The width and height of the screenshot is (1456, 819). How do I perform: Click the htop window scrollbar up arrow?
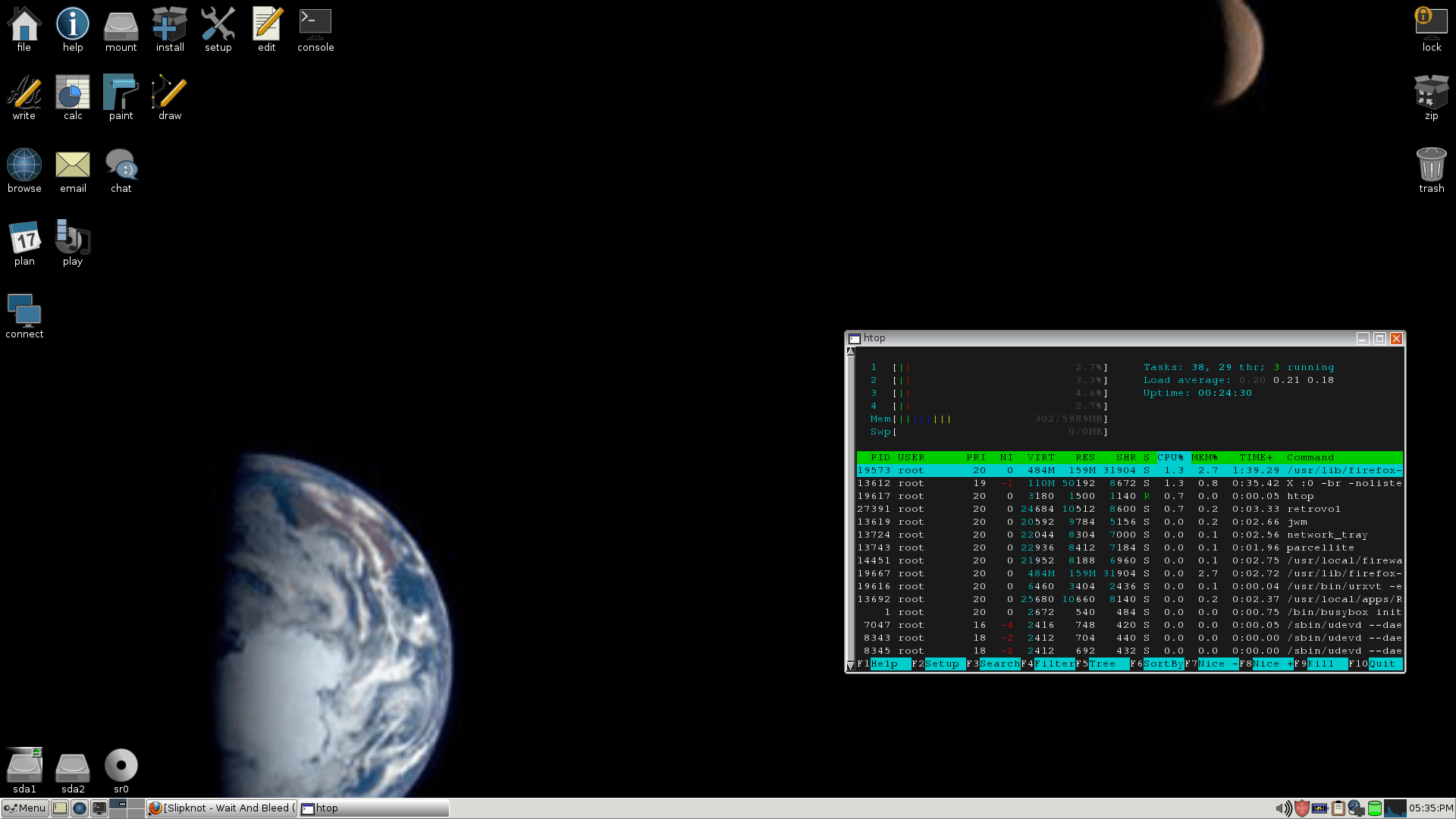coord(851,352)
